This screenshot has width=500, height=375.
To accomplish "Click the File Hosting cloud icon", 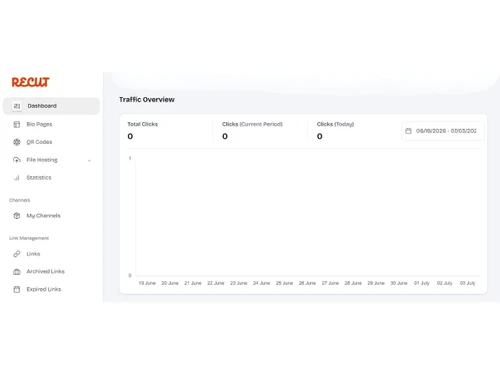I will [x=17, y=160].
